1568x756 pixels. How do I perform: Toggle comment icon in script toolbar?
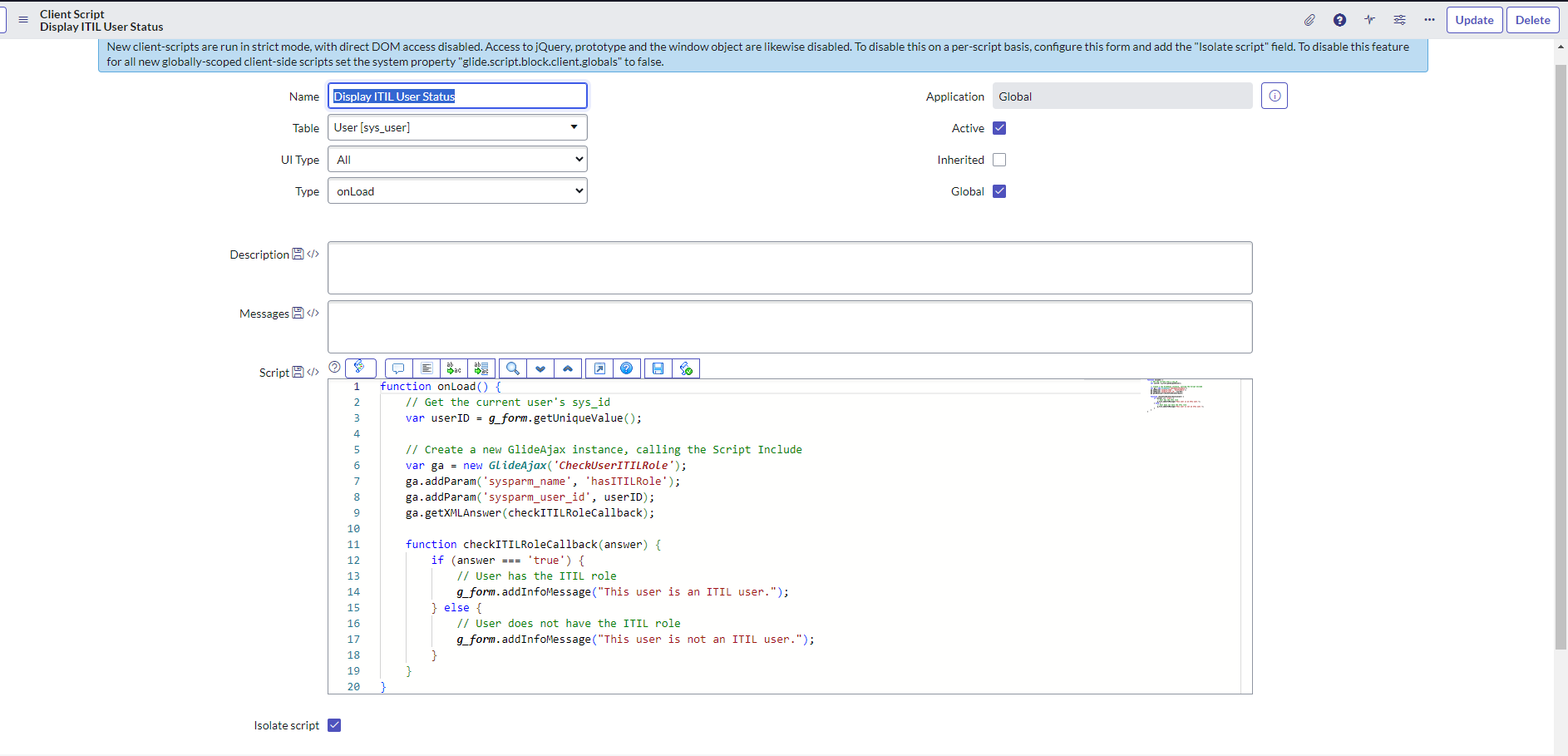tap(398, 368)
